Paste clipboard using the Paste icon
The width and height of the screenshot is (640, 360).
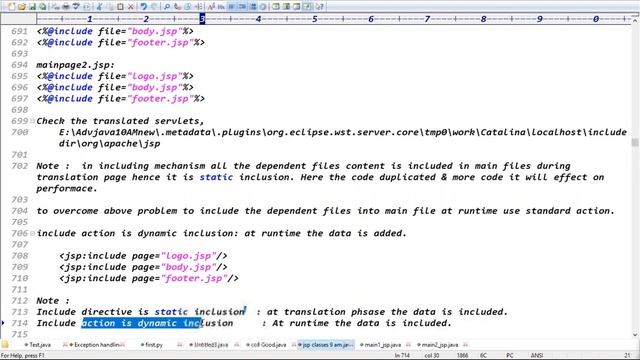(120, 7)
